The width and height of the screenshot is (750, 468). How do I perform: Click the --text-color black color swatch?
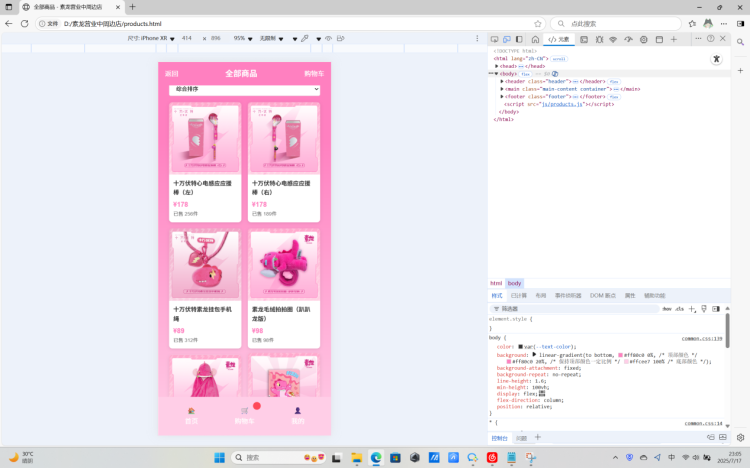click(x=520, y=347)
